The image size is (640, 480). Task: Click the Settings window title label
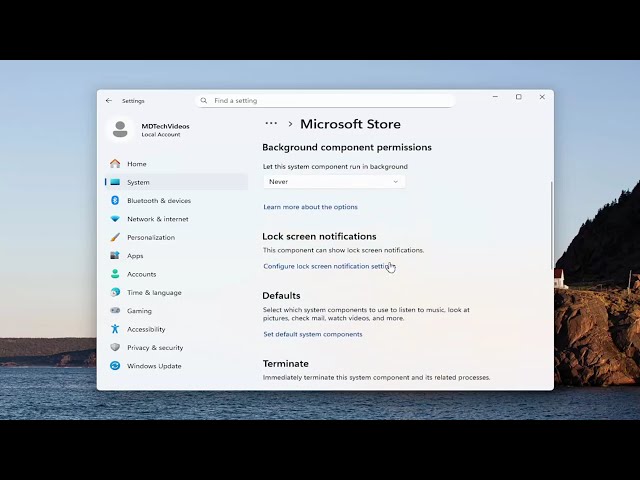[x=133, y=101]
